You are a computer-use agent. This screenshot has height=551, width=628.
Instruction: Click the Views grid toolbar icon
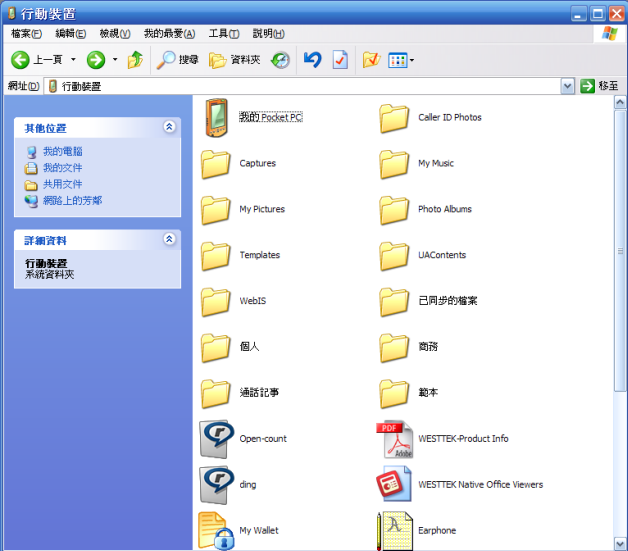[x=397, y=60]
